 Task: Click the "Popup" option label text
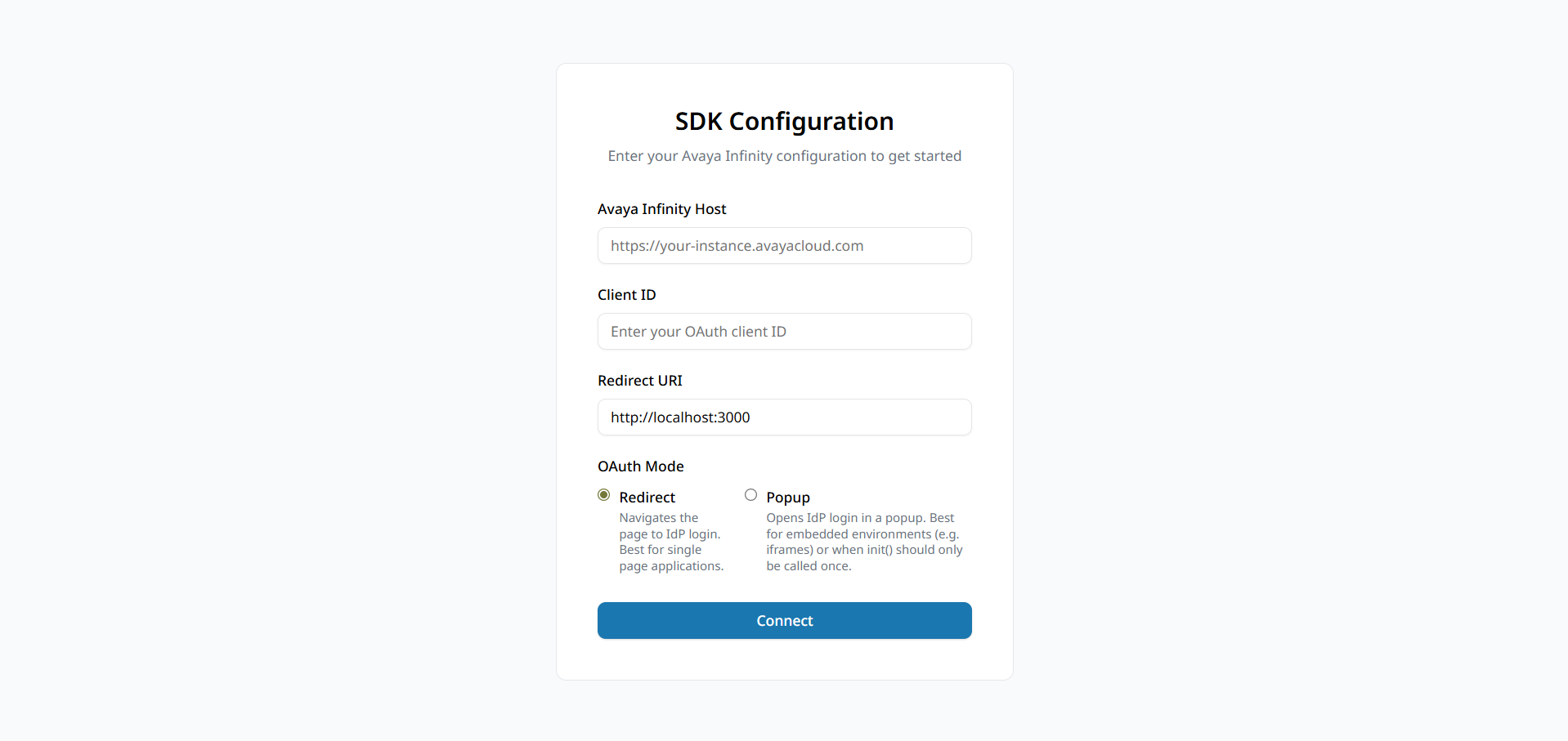(788, 498)
